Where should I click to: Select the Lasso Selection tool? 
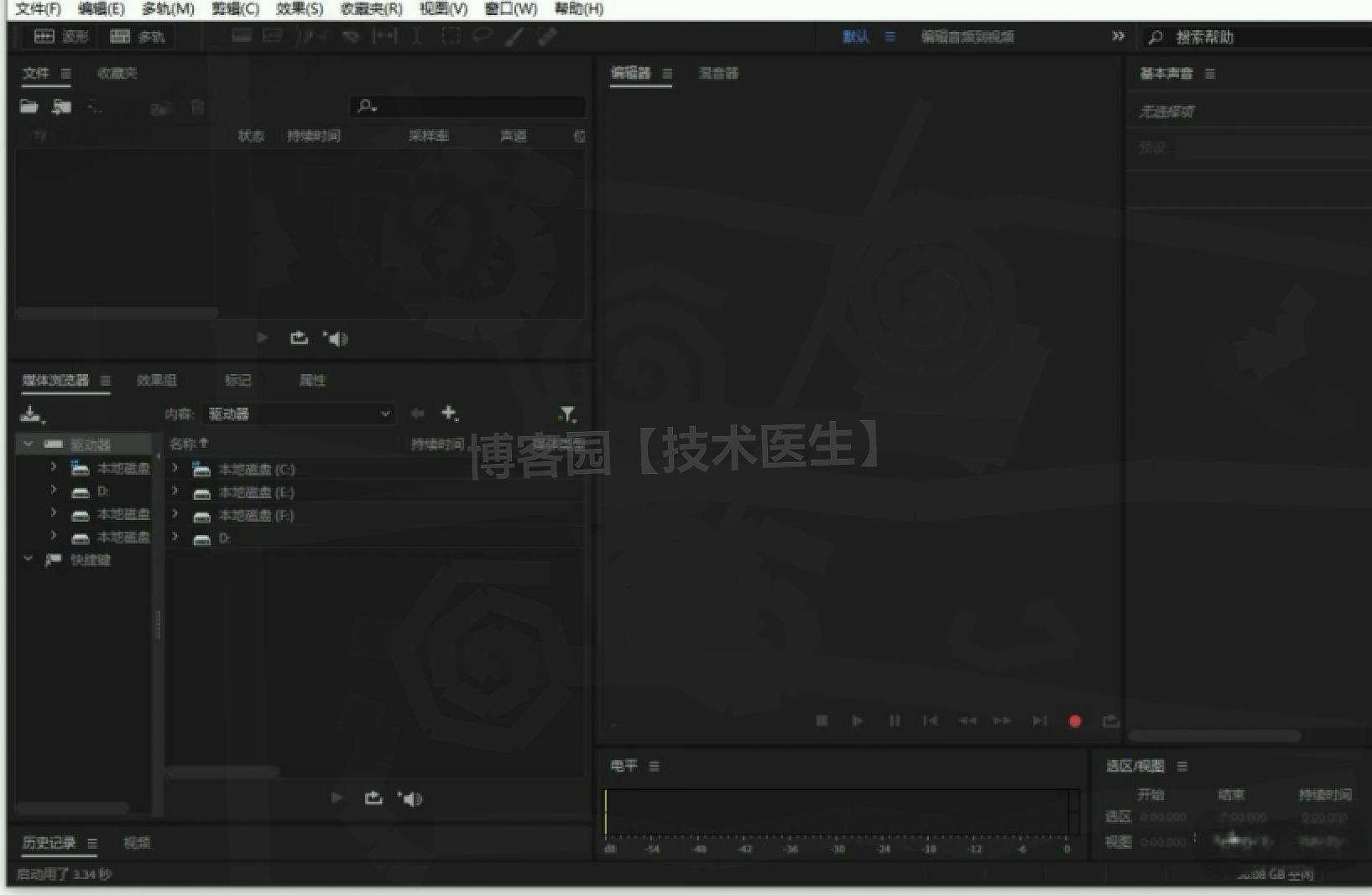(x=483, y=36)
